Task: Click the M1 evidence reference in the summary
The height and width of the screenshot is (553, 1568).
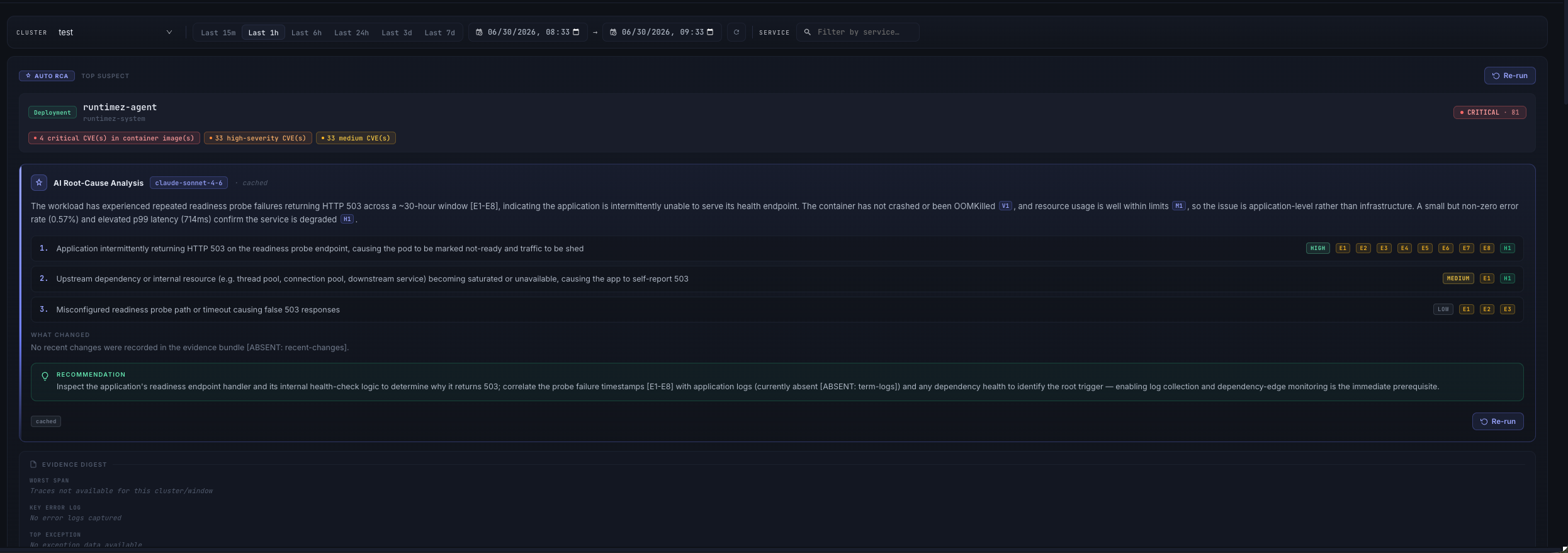Action: pyautogui.click(x=1178, y=206)
